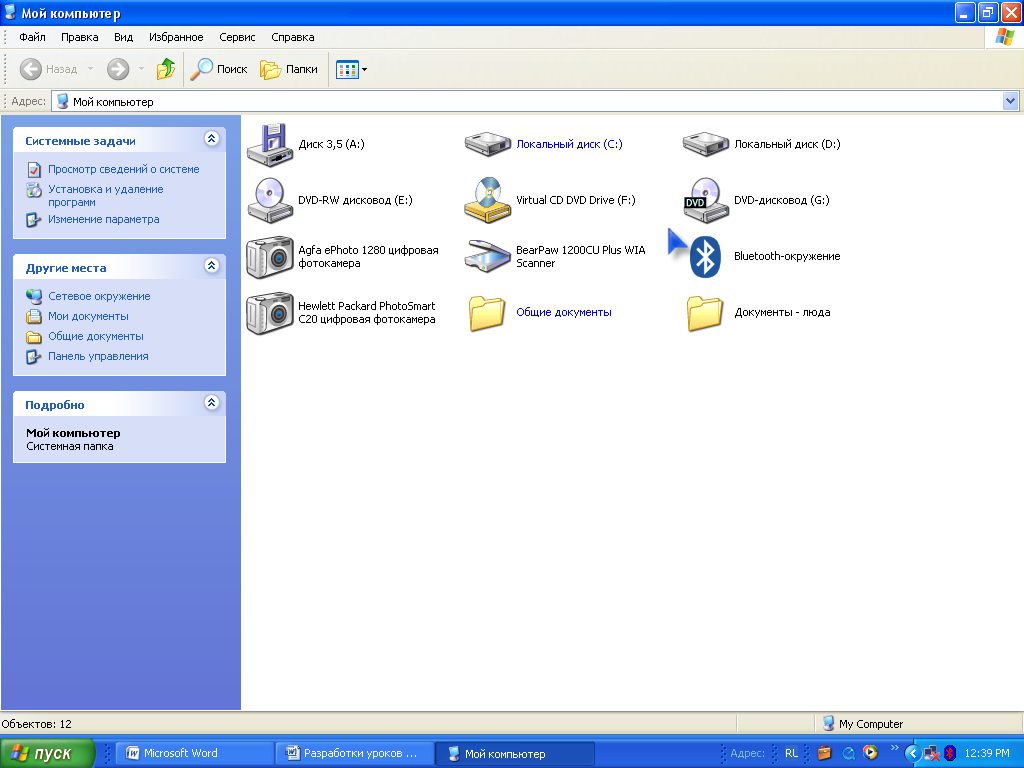Click the network connection tray icon
This screenshot has width=1024, height=768.
click(932, 753)
